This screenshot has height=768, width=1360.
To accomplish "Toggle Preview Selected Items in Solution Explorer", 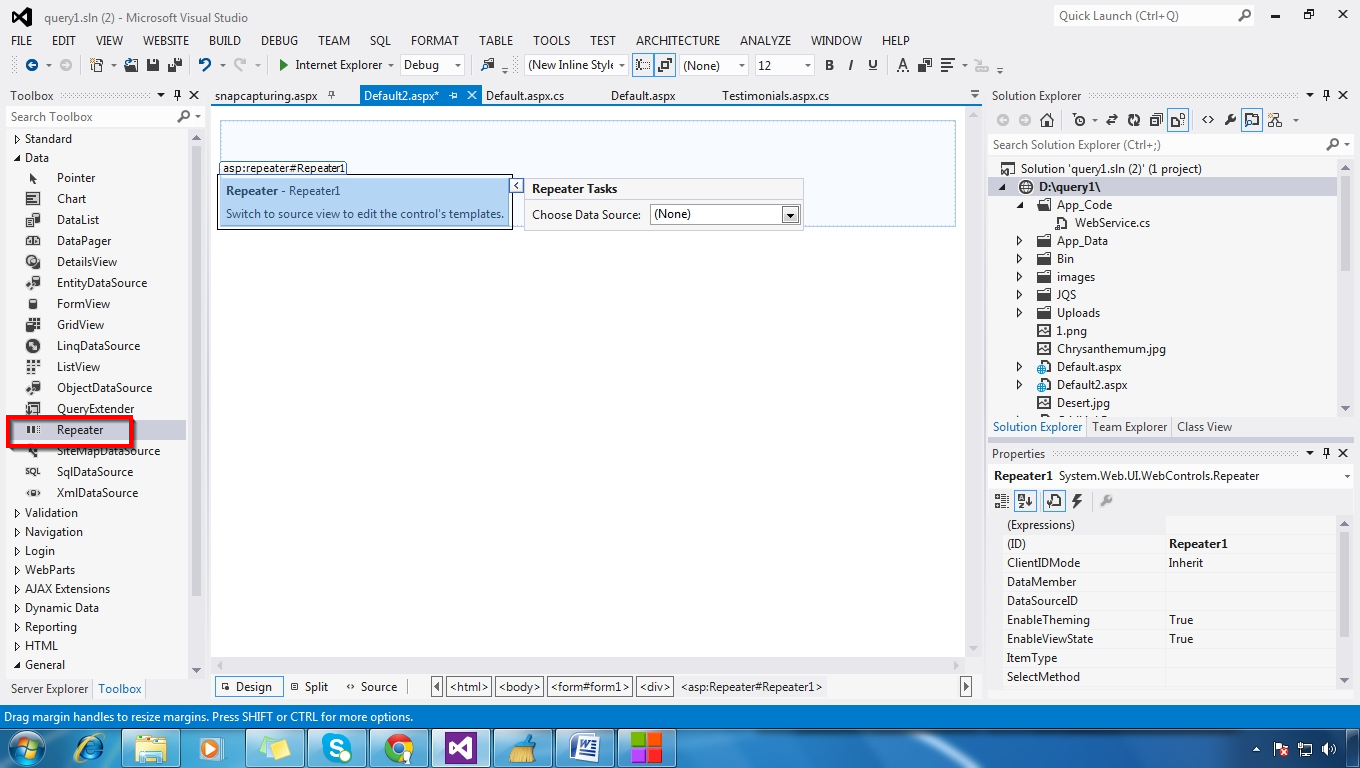I will (1252, 120).
